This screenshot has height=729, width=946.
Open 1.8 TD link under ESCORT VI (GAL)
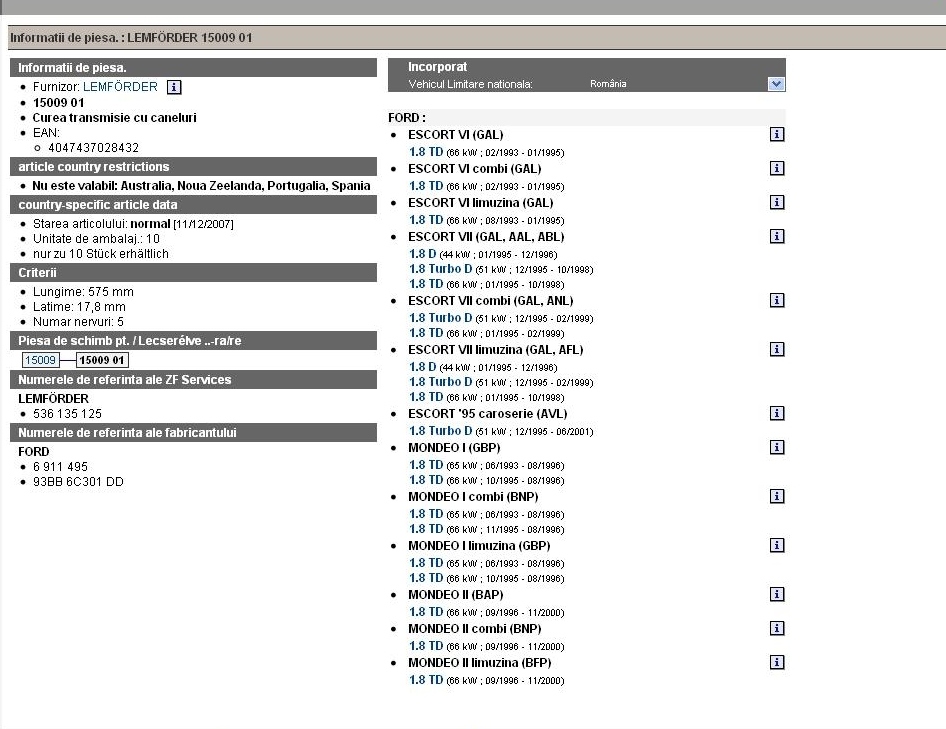426,152
